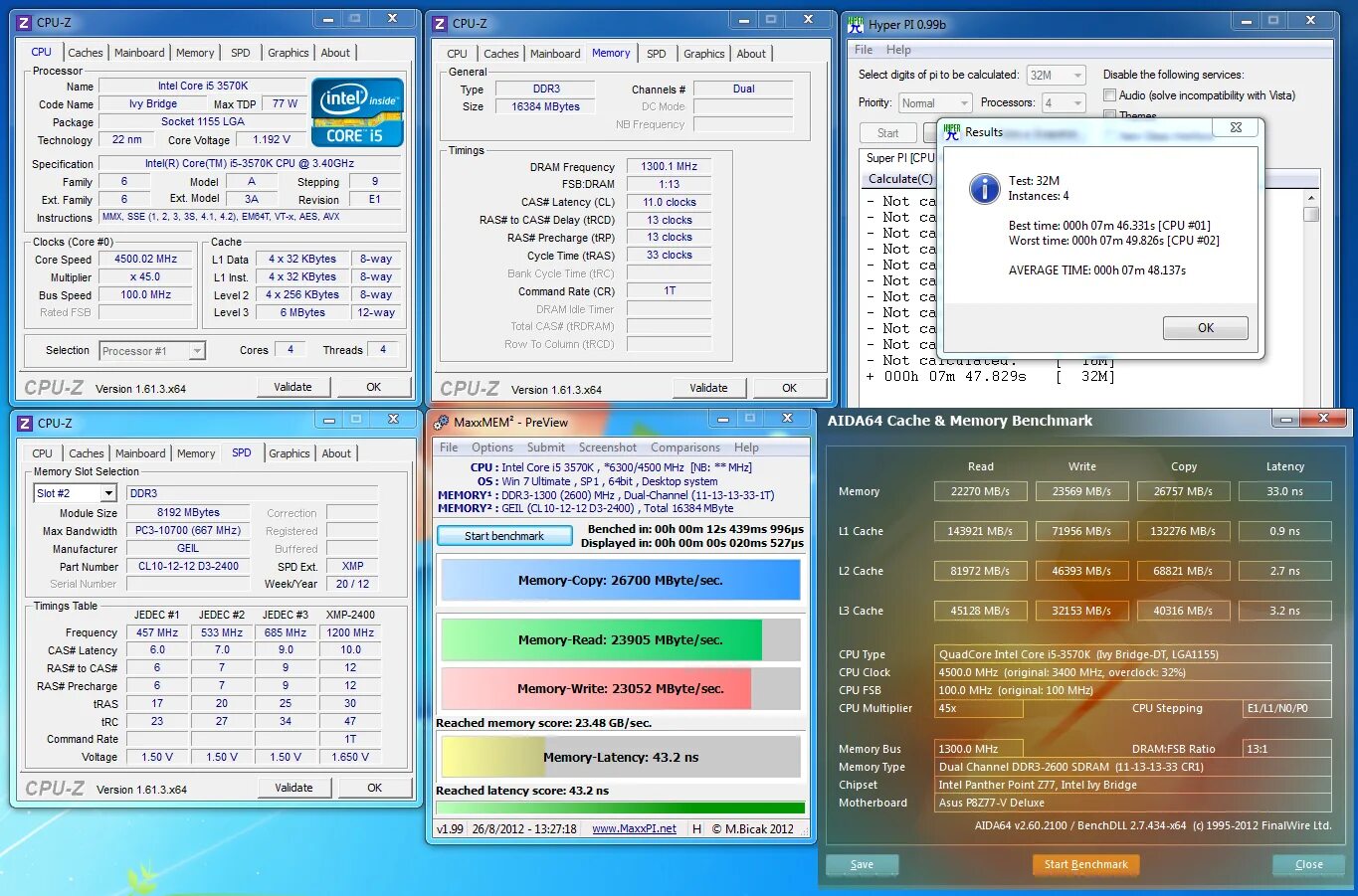Click the Memory-Read result bar in MaxxMEM
Screen dimensions: 1358x896
(x=621, y=640)
